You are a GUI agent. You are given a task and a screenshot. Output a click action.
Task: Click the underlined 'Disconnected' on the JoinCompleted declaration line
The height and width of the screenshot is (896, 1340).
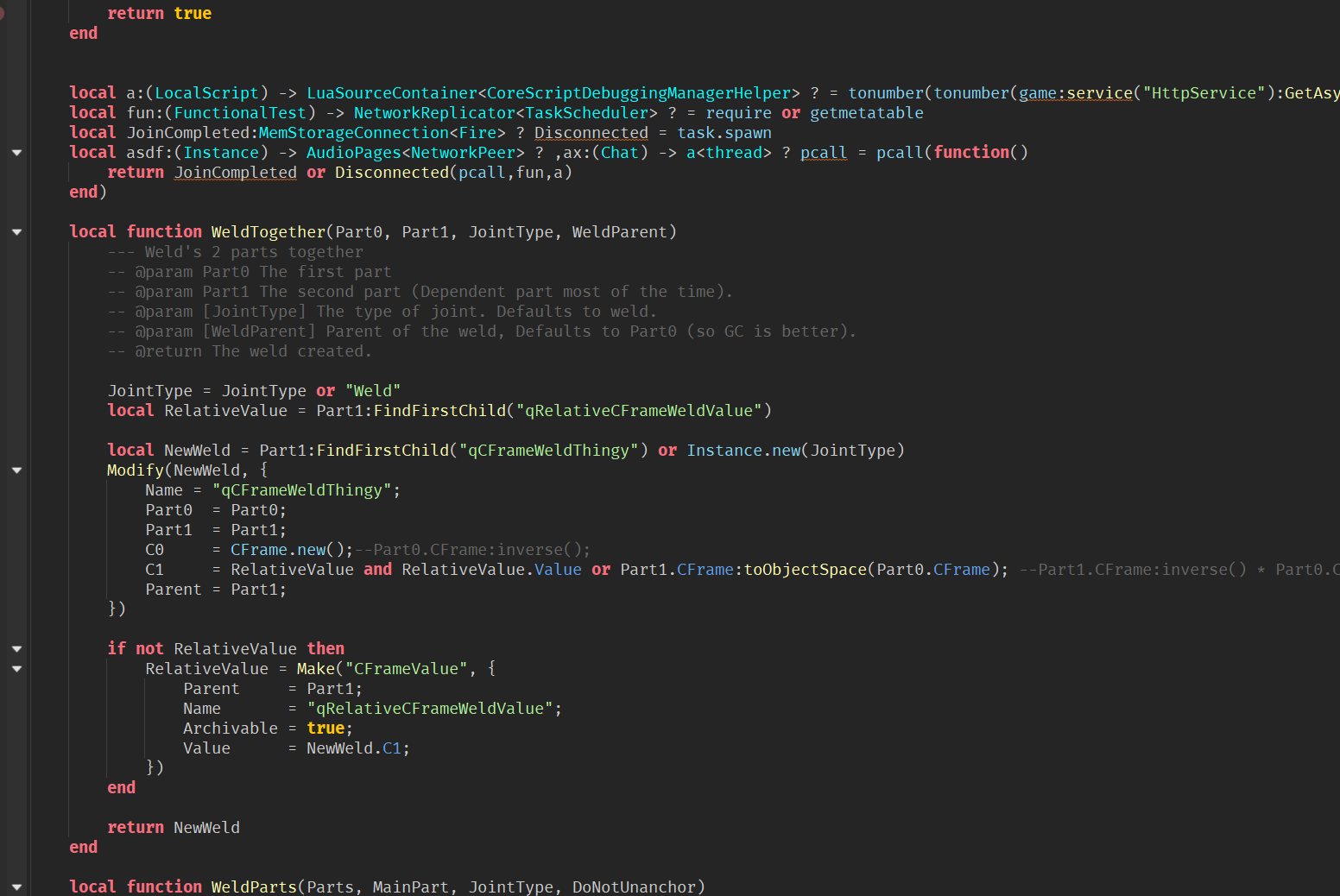pos(591,132)
